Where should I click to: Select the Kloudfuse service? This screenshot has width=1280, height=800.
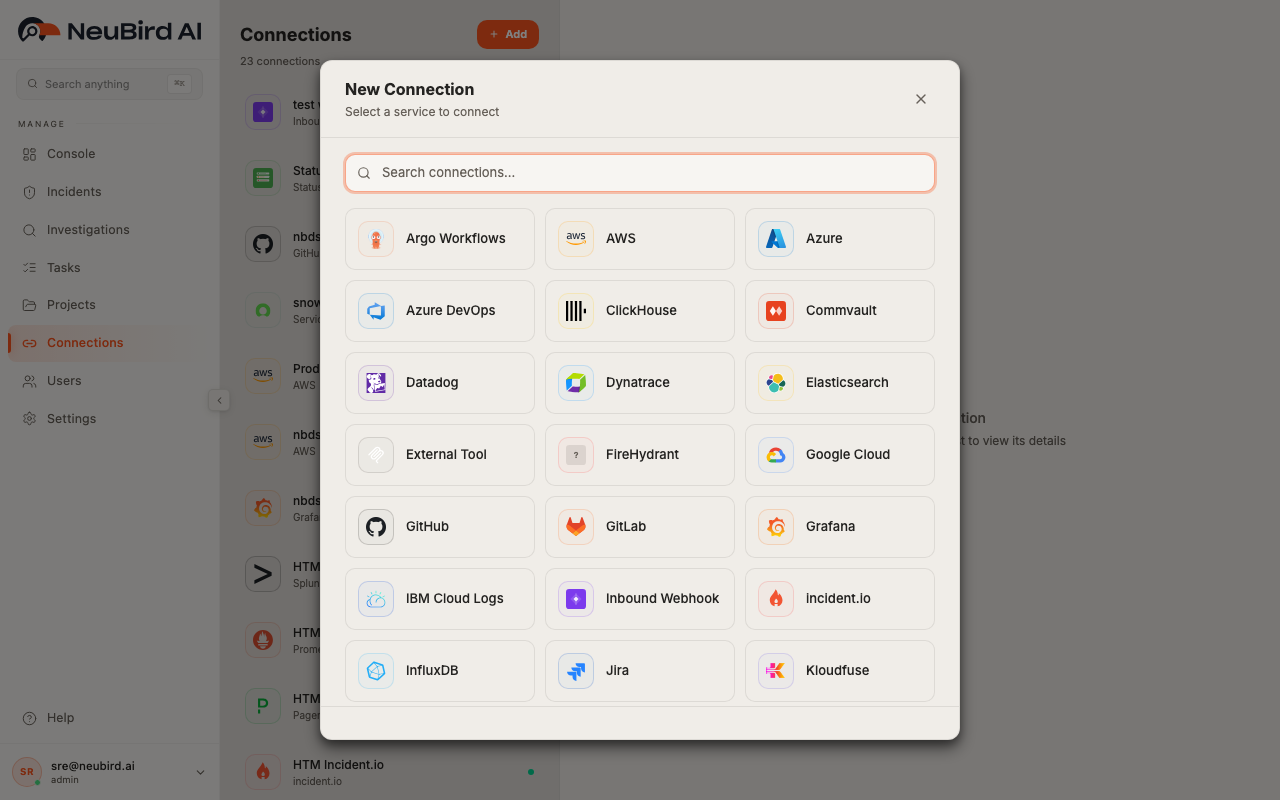click(839, 670)
